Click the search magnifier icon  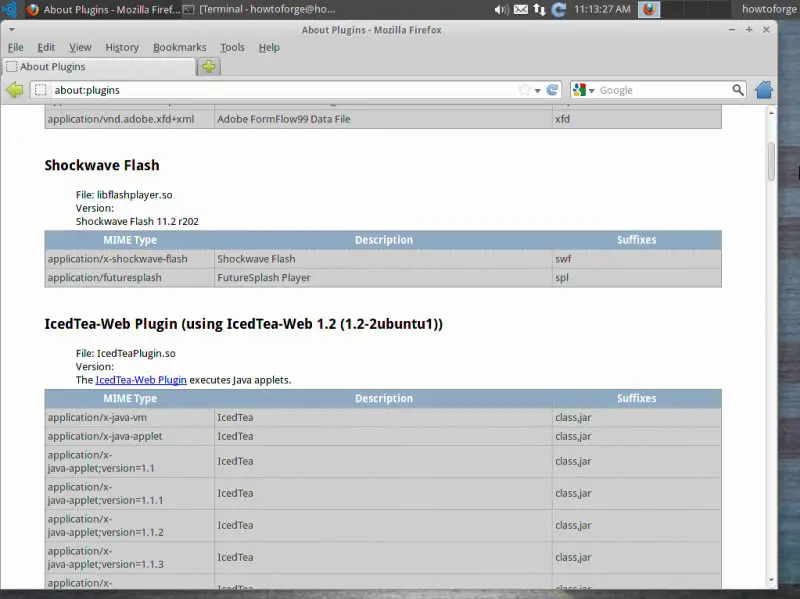(738, 90)
